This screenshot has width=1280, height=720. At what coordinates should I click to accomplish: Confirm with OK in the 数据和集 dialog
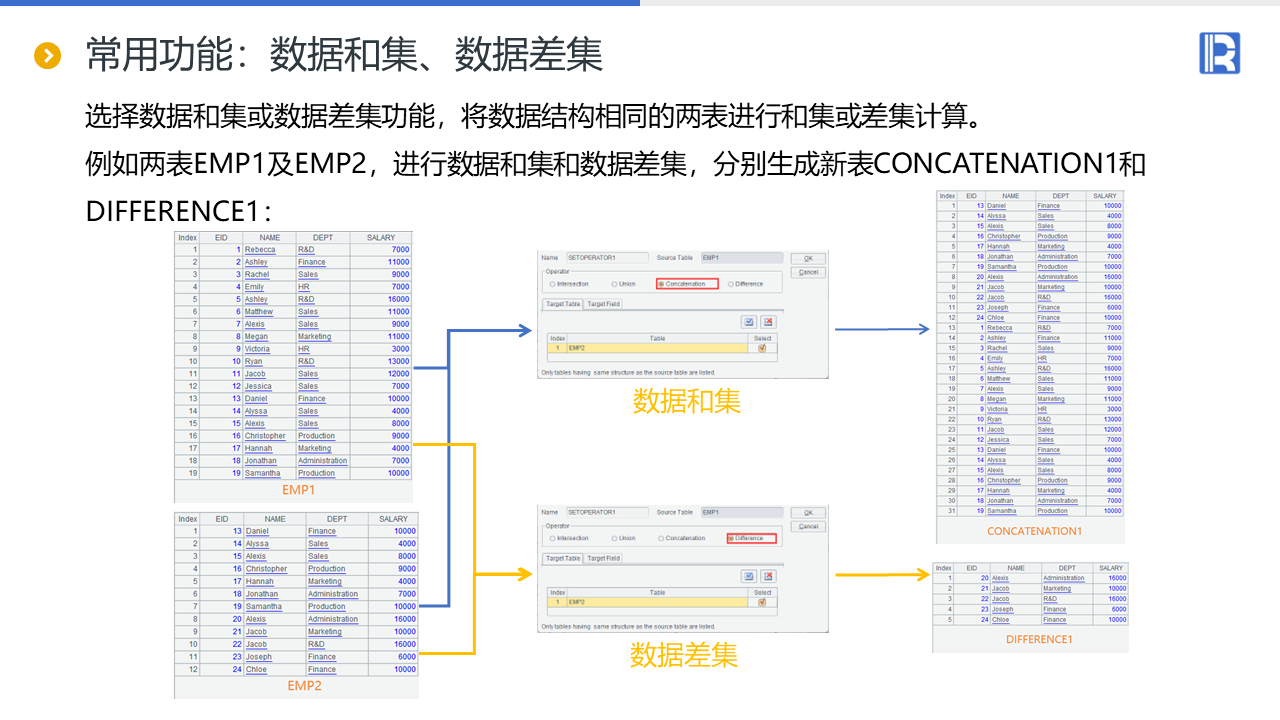click(x=808, y=258)
